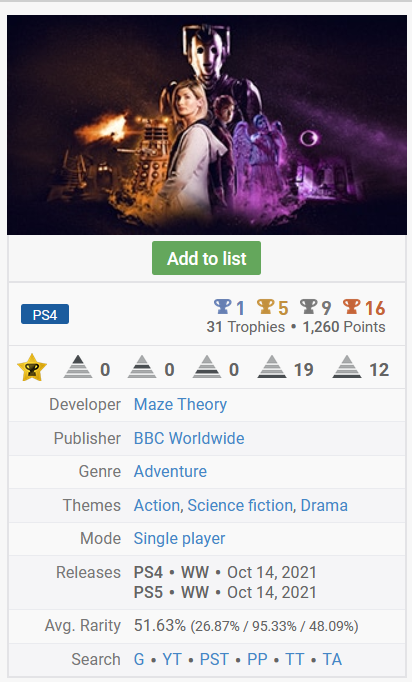Search the game on PST
Screen dimensions: 412x682
214,659
